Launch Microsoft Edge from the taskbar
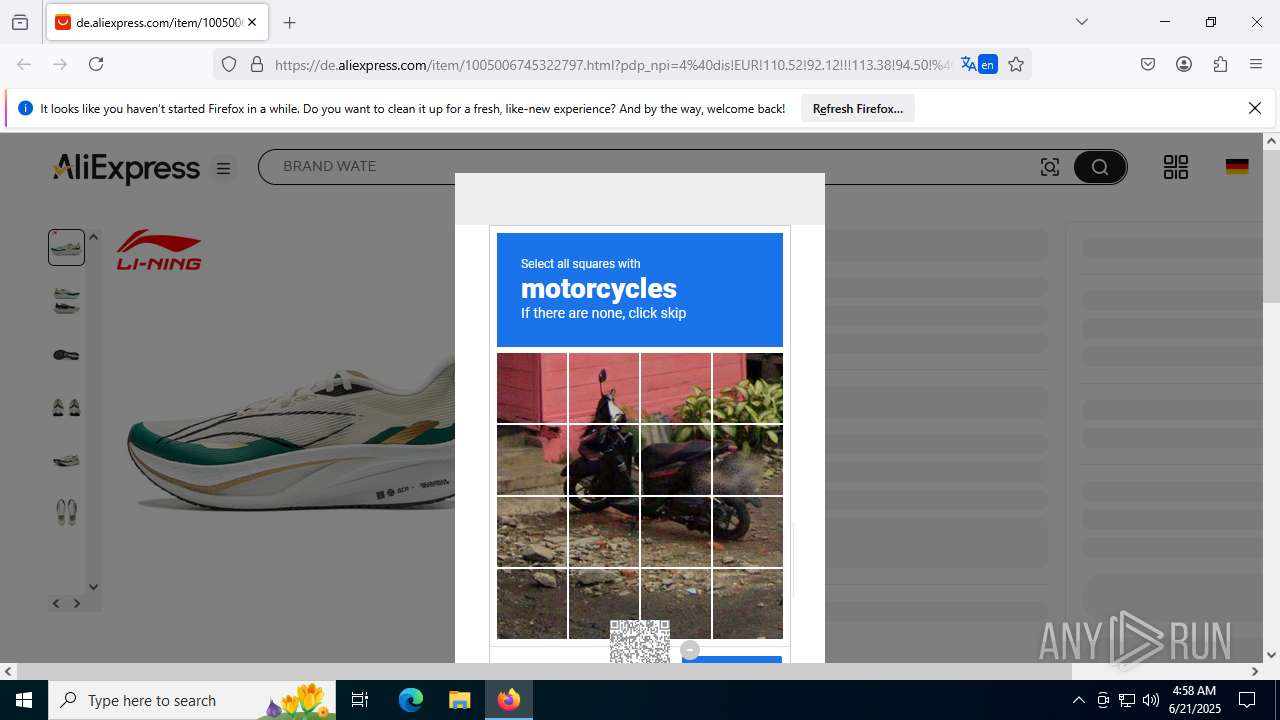Screen dimensions: 1280x720 point(411,700)
